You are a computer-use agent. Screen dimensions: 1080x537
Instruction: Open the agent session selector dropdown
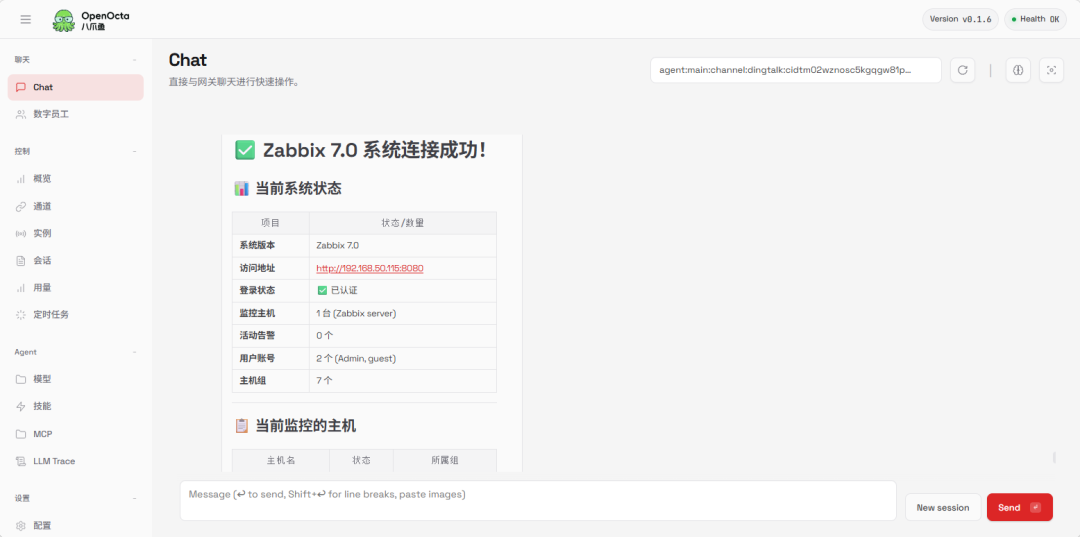point(796,70)
